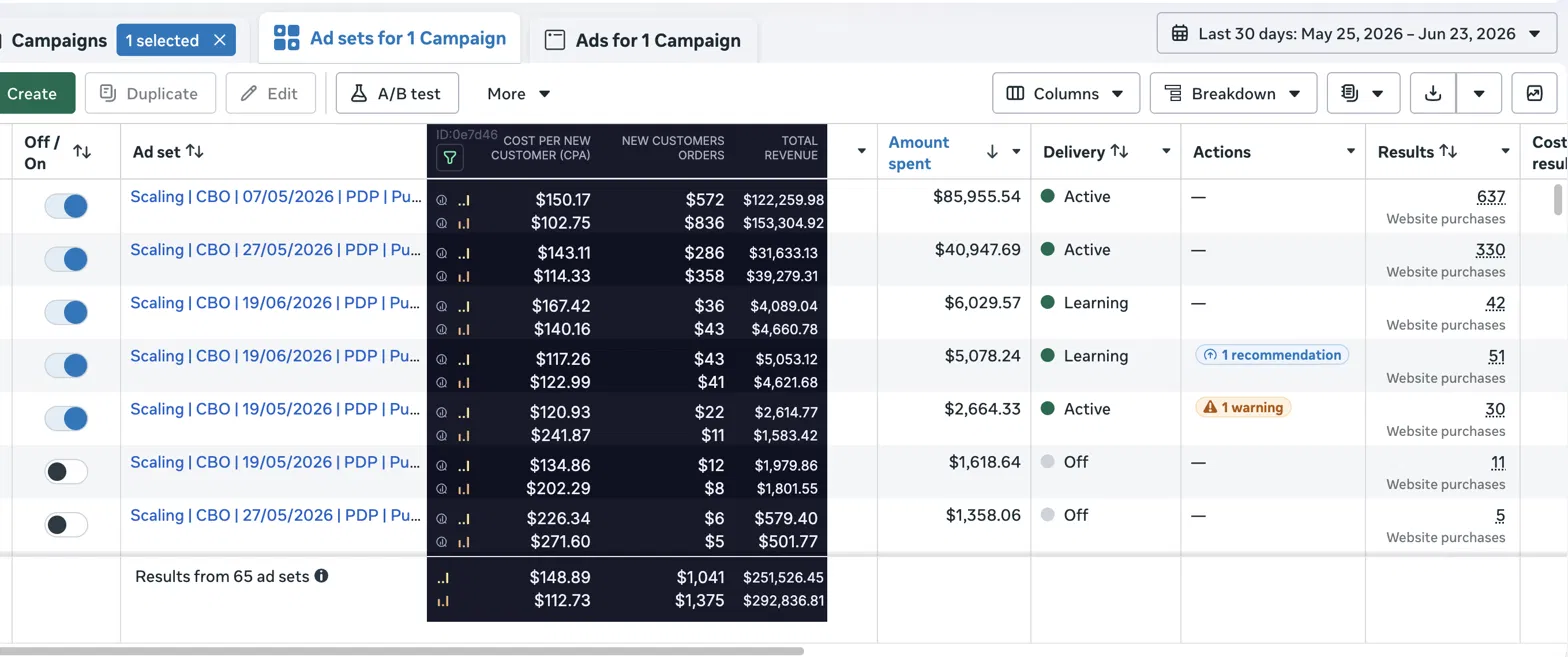Click the bar chart icon beside the $117.26 CPA
This screenshot has height=657, width=1568.
tap(464, 359)
